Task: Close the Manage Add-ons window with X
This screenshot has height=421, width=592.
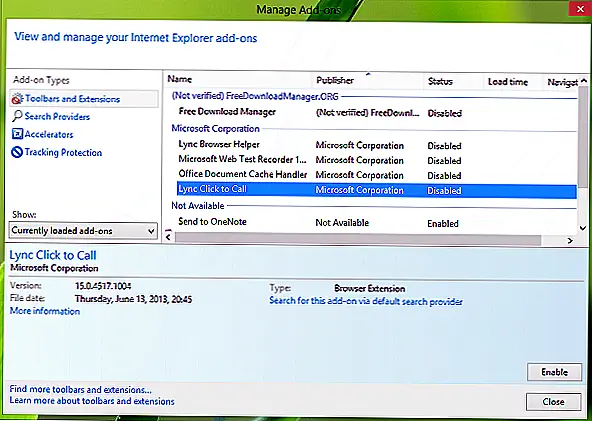Action: pyautogui.click(x=580, y=9)
